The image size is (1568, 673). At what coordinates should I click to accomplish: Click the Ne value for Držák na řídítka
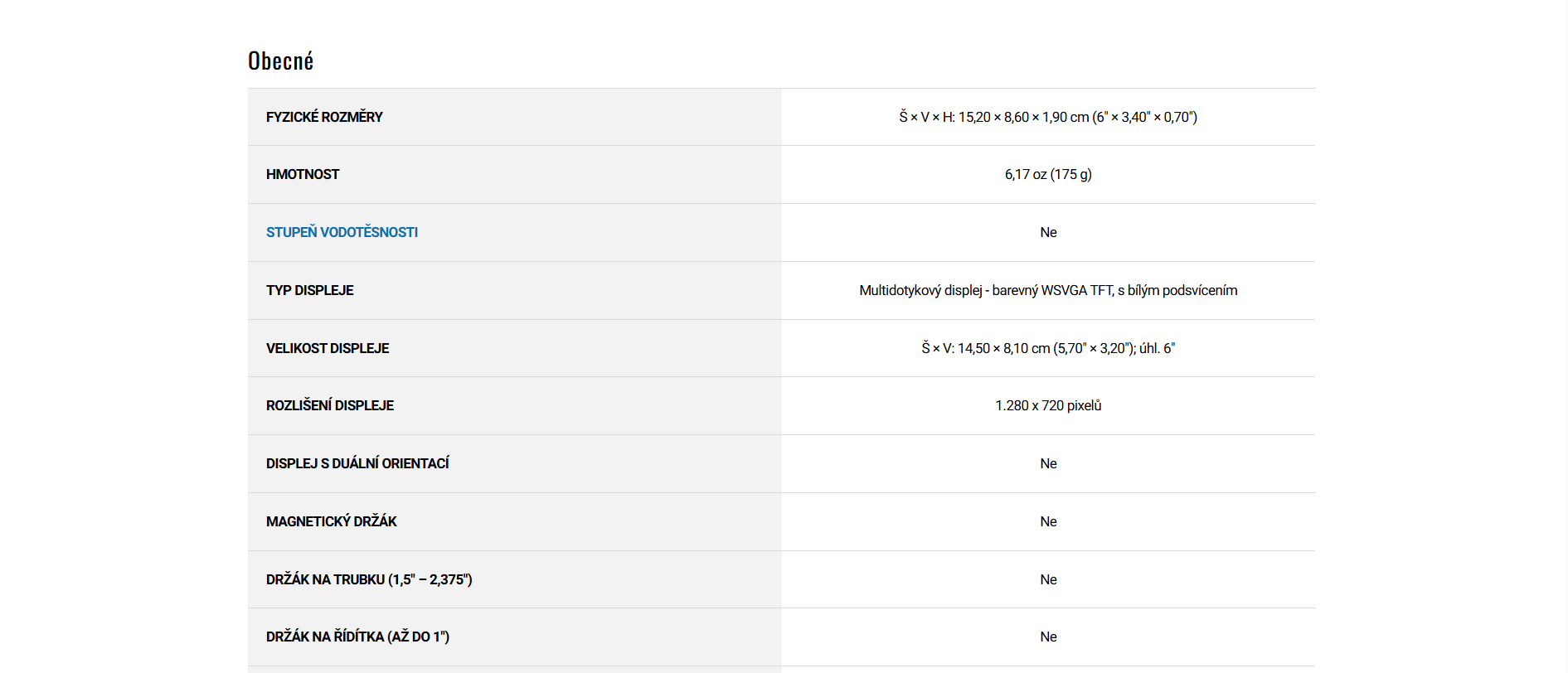click(x=1048, y=637)
